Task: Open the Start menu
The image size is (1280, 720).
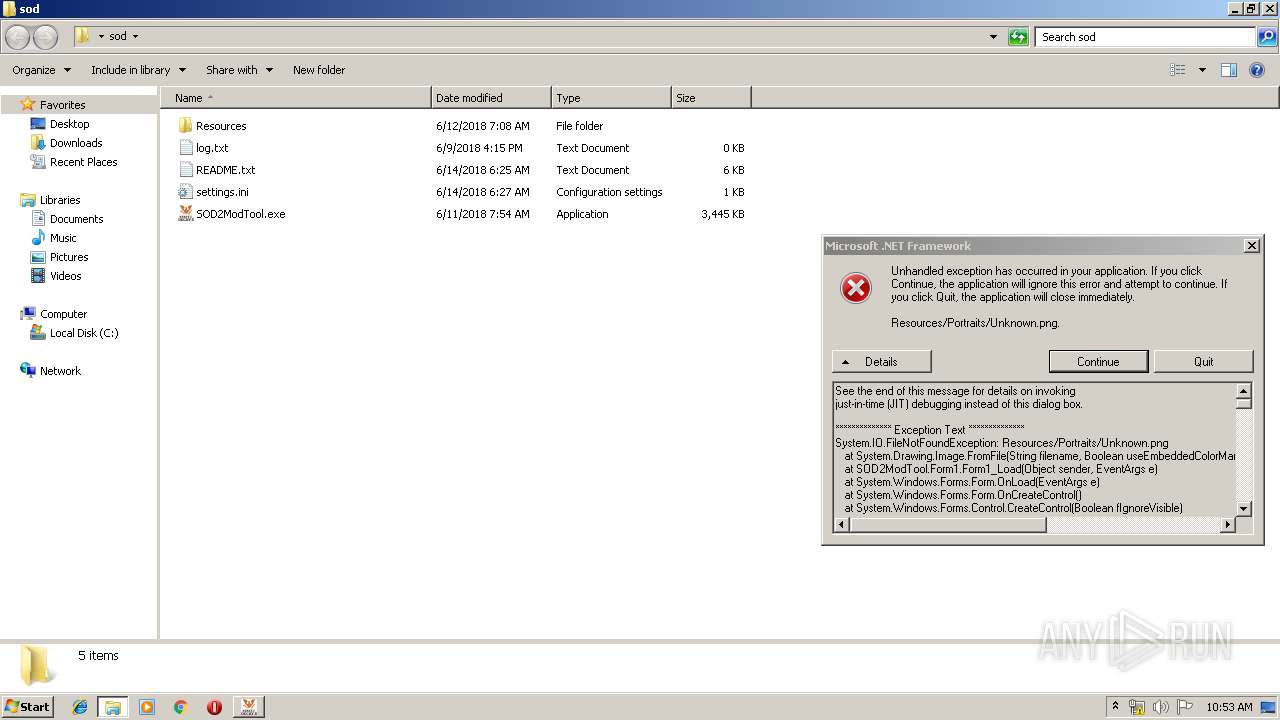Action: click(27, 707)
